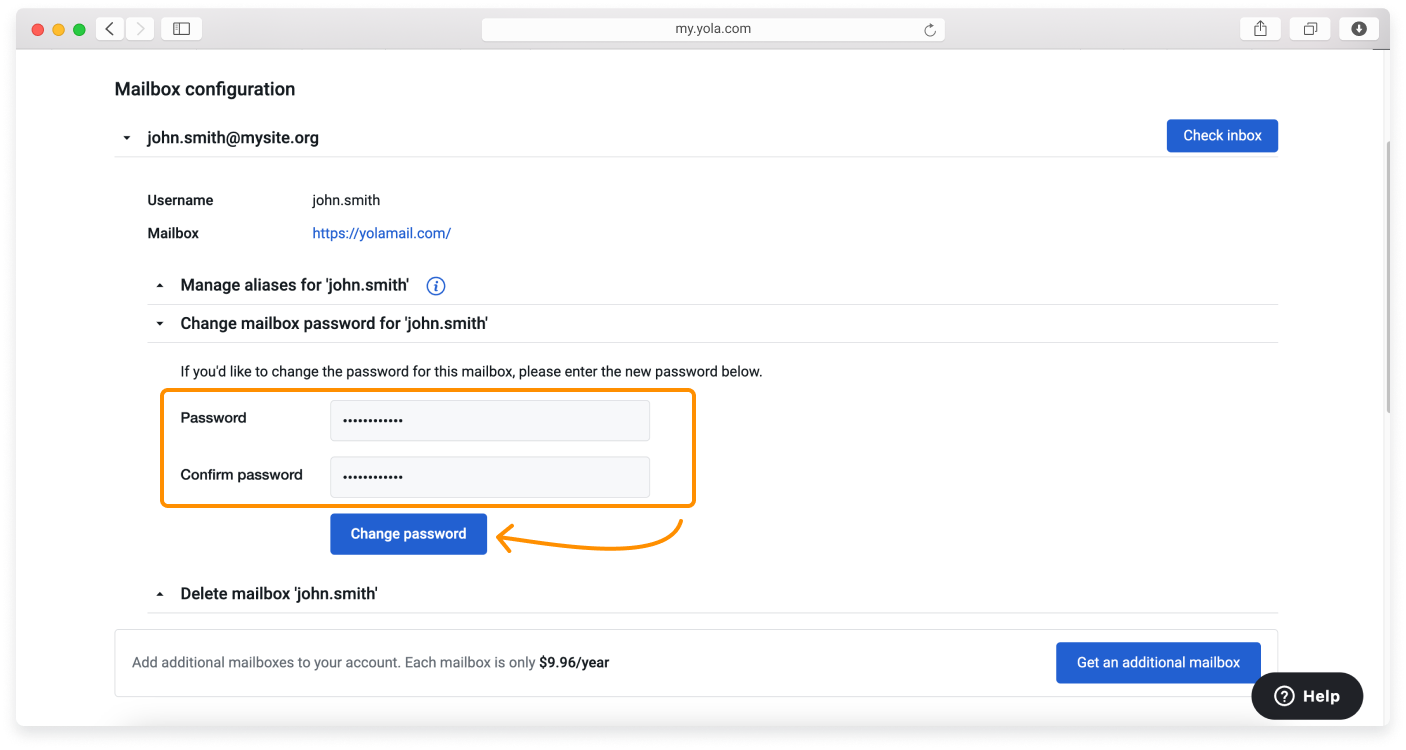Screen dimensions: 1406x750
Task: Collapse the john.smith@mysite.org account section
Action: (x=125, y=137)
